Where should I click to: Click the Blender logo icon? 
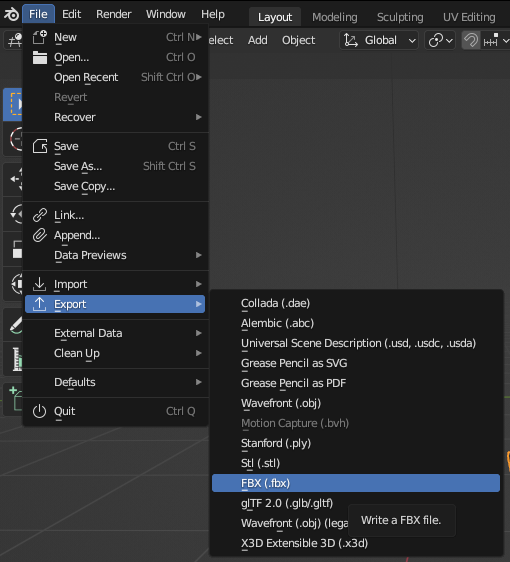[x=11, y=14]
